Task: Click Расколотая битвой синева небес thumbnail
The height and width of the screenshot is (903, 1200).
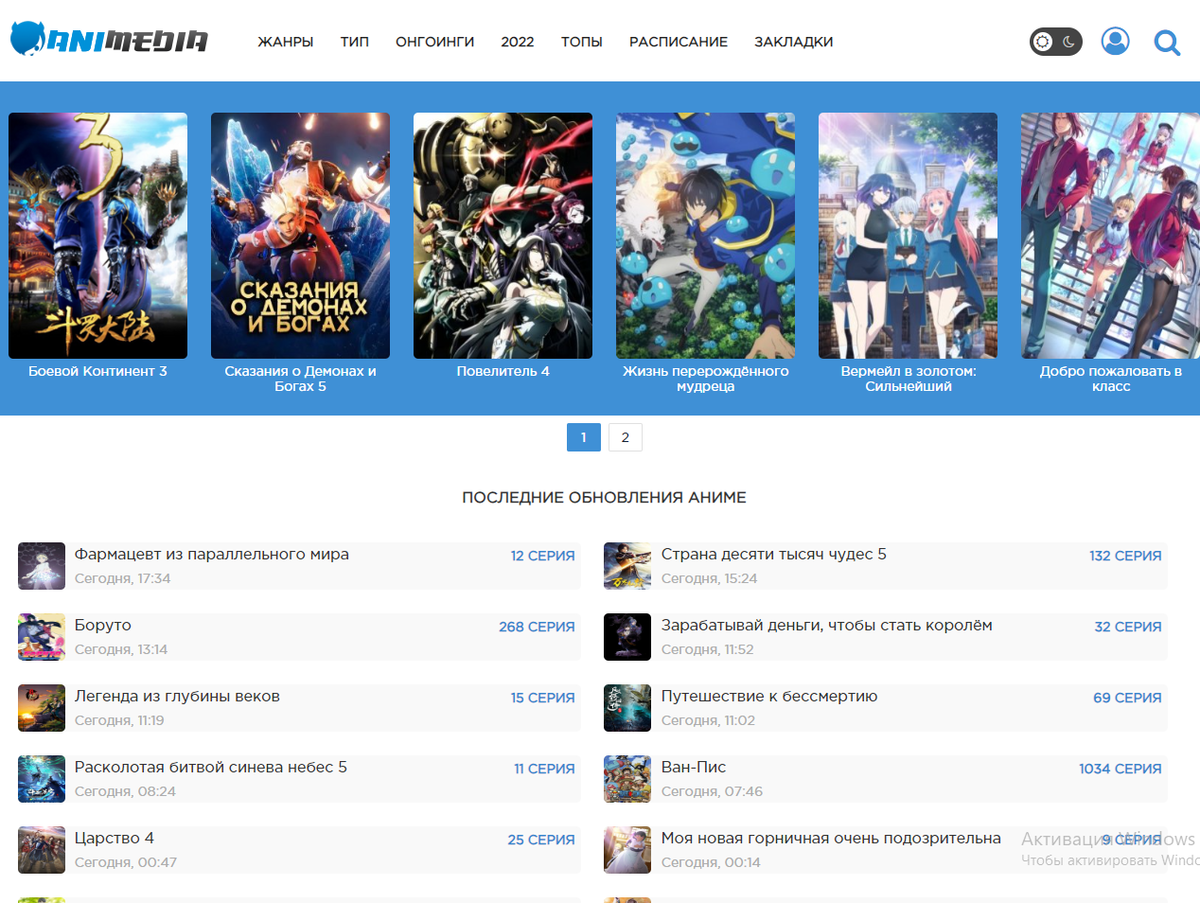Action: [42, 779]
